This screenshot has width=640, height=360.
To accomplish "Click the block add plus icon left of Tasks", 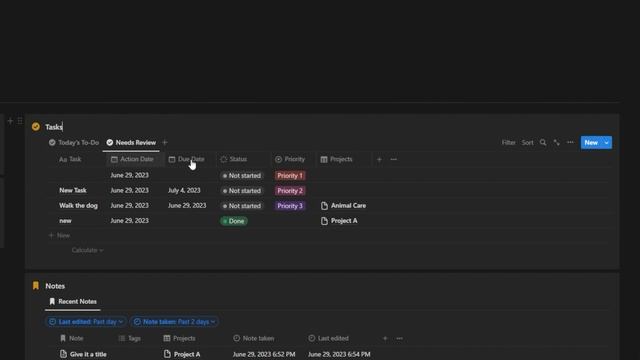I will pyautogui.click(x=10, y=121).
